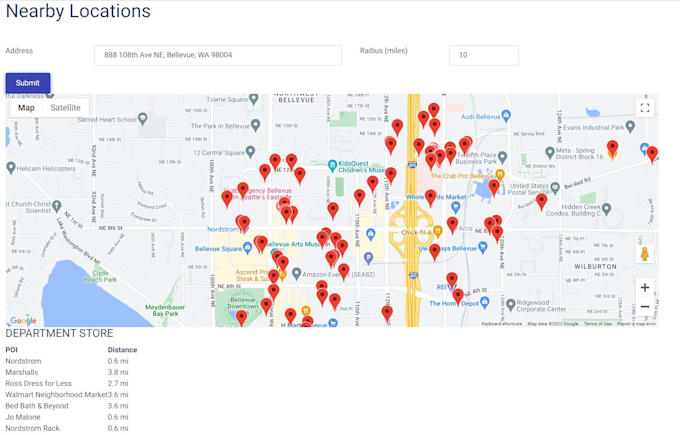Zoom out on the map

pos(645,307)
